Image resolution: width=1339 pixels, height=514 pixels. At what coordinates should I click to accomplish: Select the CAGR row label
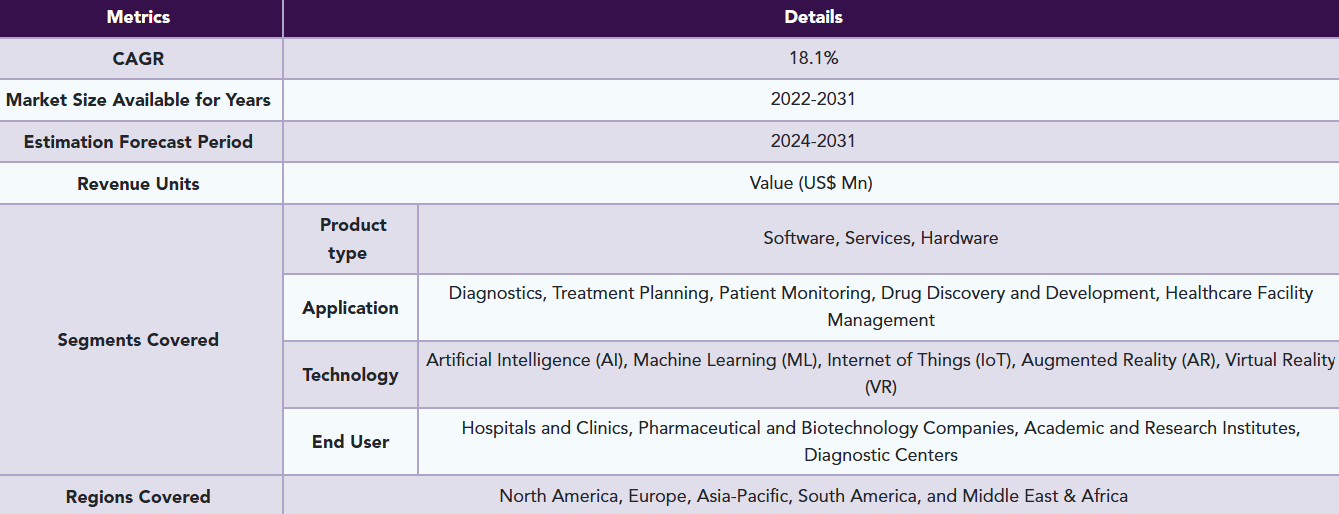pos(138,58)
